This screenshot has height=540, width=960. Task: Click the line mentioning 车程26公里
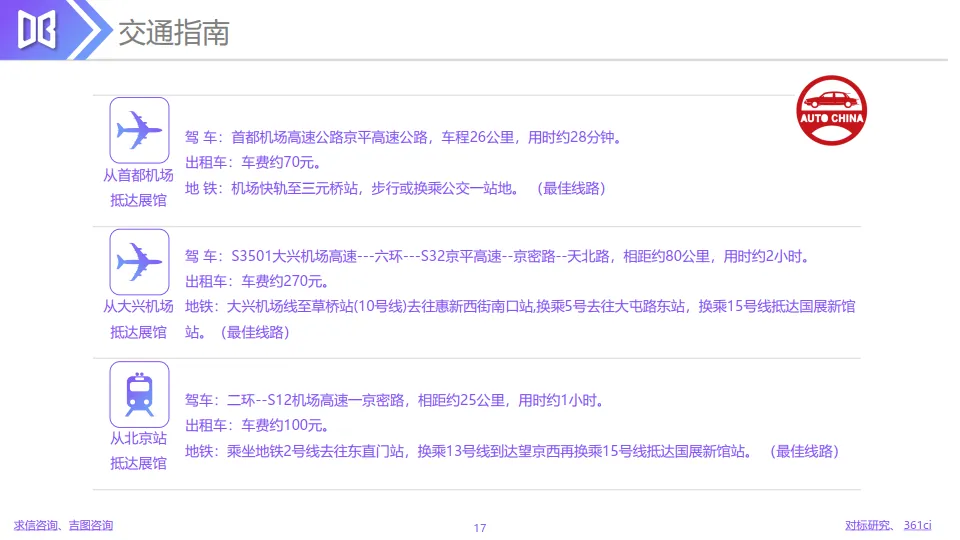(404, 137)
